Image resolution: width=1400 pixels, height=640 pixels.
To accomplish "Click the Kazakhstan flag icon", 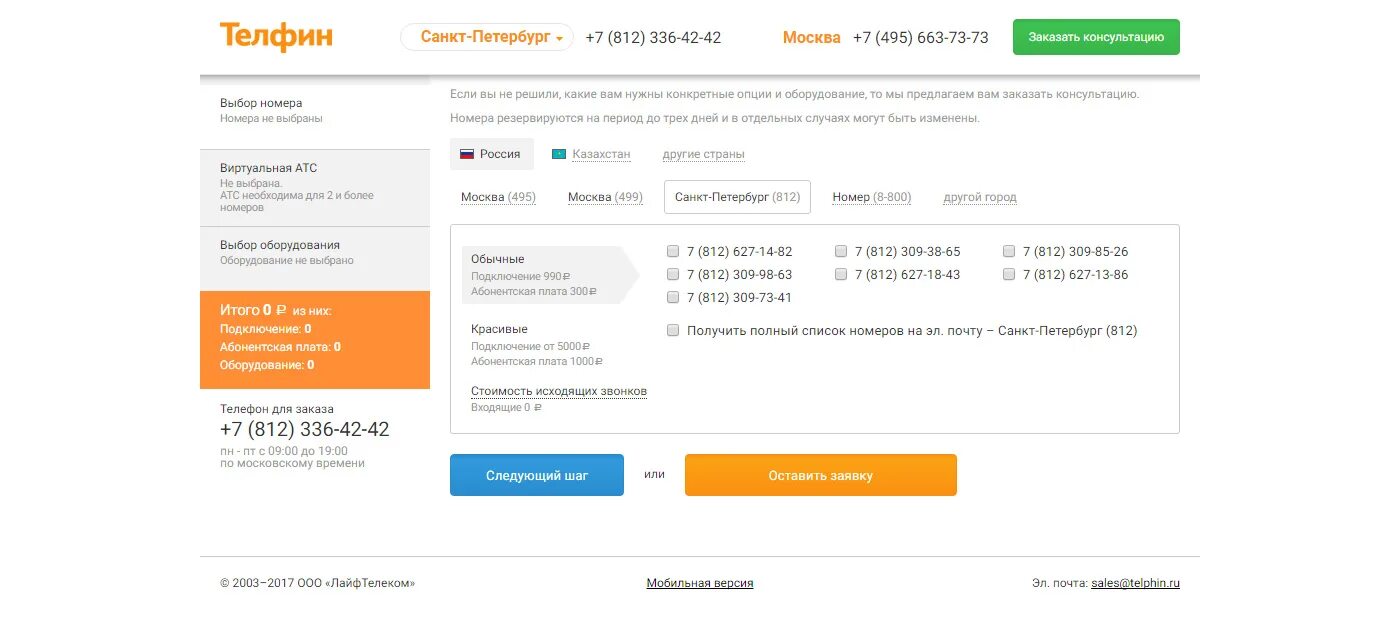I will click(559, 154).
